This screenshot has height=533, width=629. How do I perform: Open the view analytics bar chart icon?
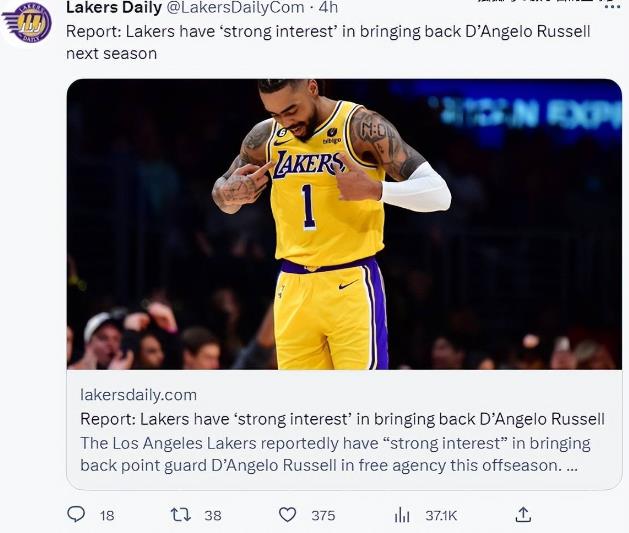(x=402, y=515)
